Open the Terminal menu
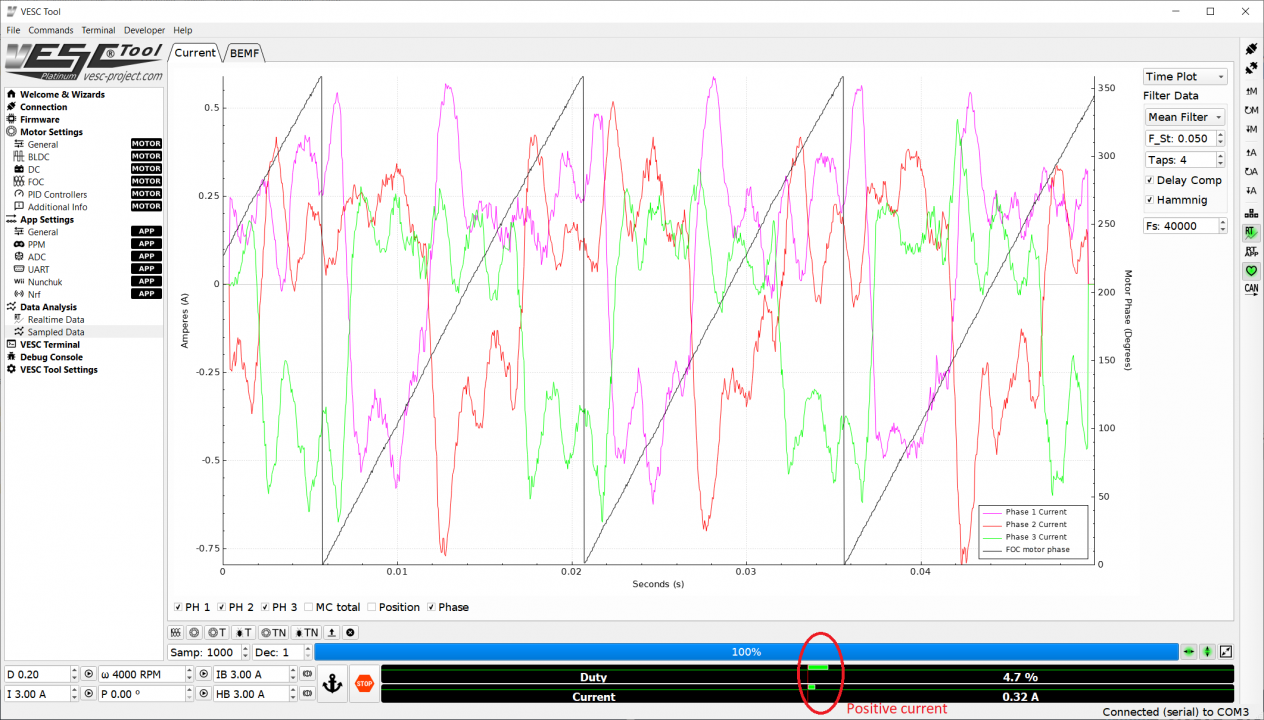The height and width of the screenshot is (720, 1264). (x=98, y=30)
